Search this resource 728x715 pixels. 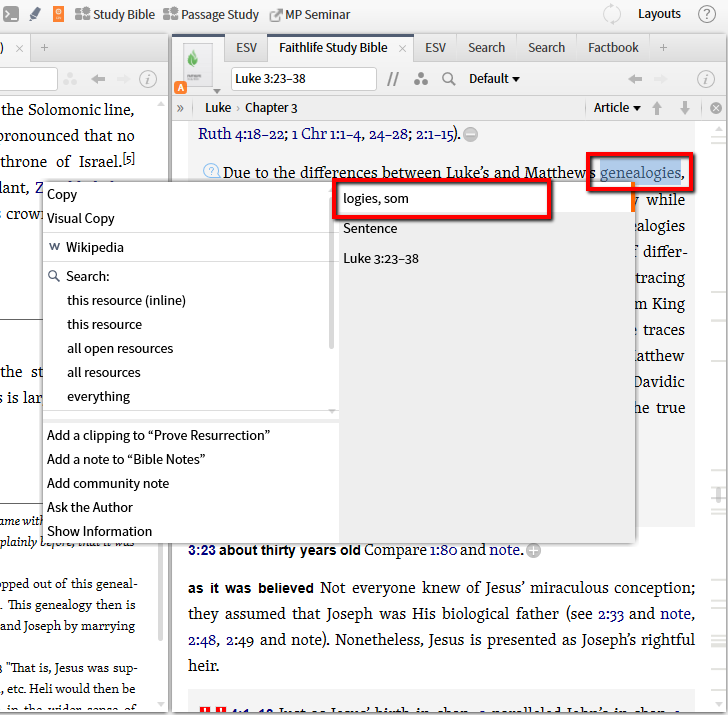104,325
